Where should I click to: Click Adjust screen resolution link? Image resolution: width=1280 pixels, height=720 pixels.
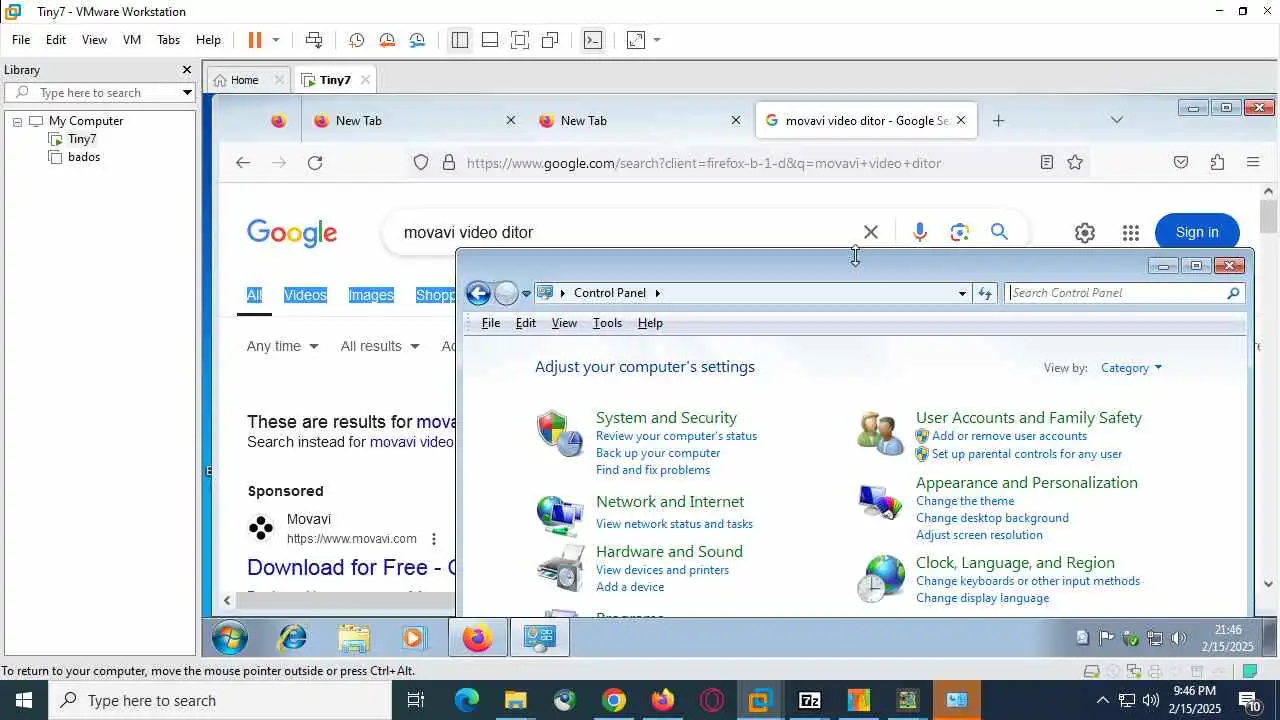979,535
